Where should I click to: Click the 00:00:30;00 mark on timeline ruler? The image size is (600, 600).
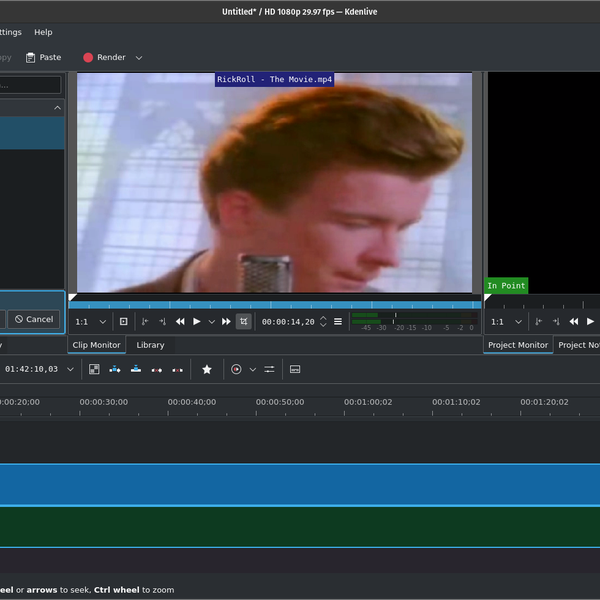tap(104, 402)
